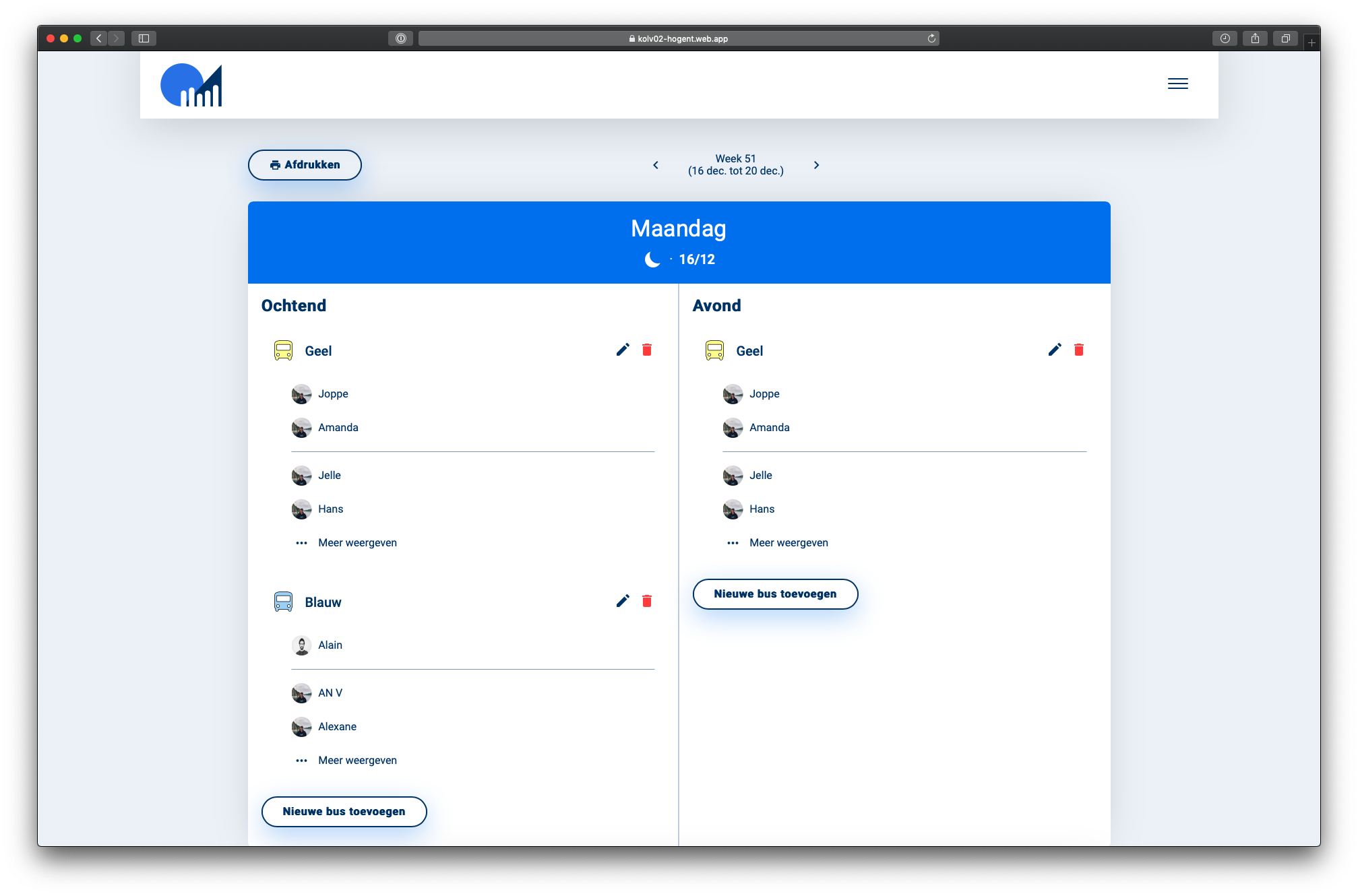This screenshot has height=896, width=1358.
Task: Delete the evening Geel bus
Action: [x=1079, y=350]
